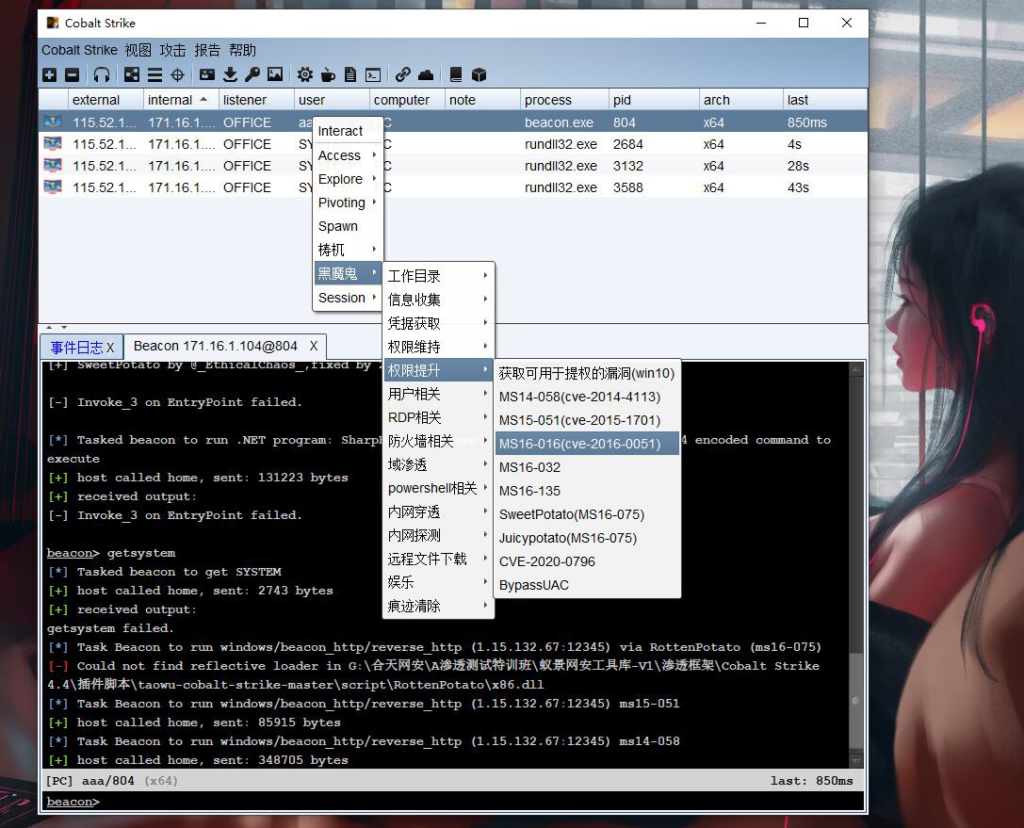Open the 攻击 menu
The image size is (1024, 828).
pyautogui.click(x=172, y=50)
